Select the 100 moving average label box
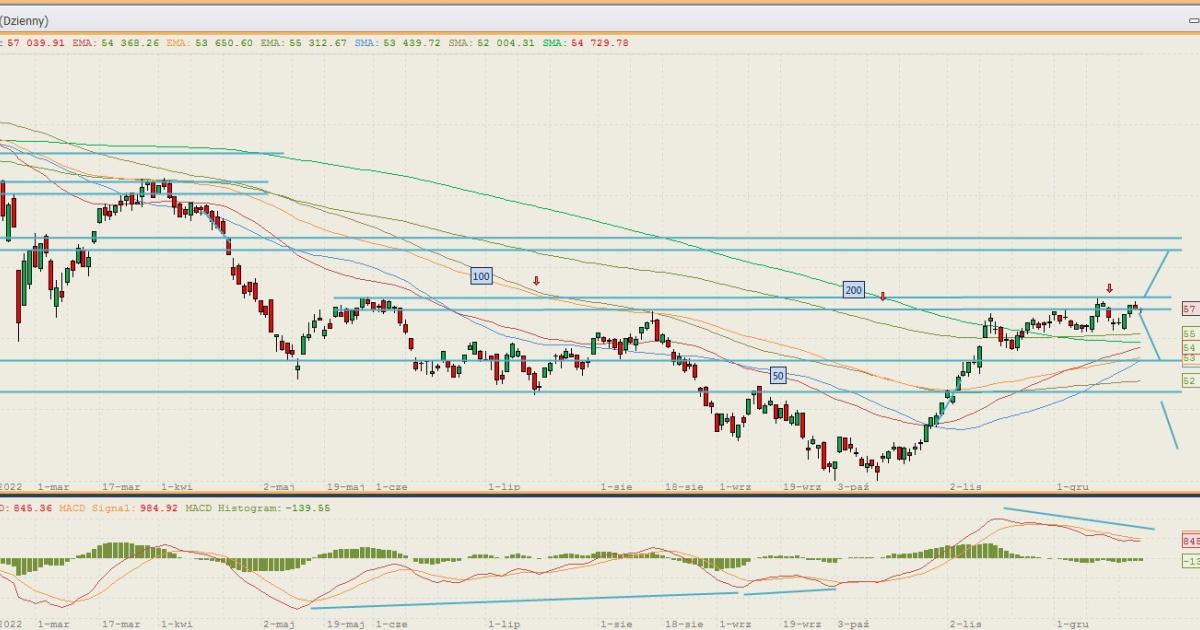Screen dimensions: 1200x630 (x=481, y=275)
